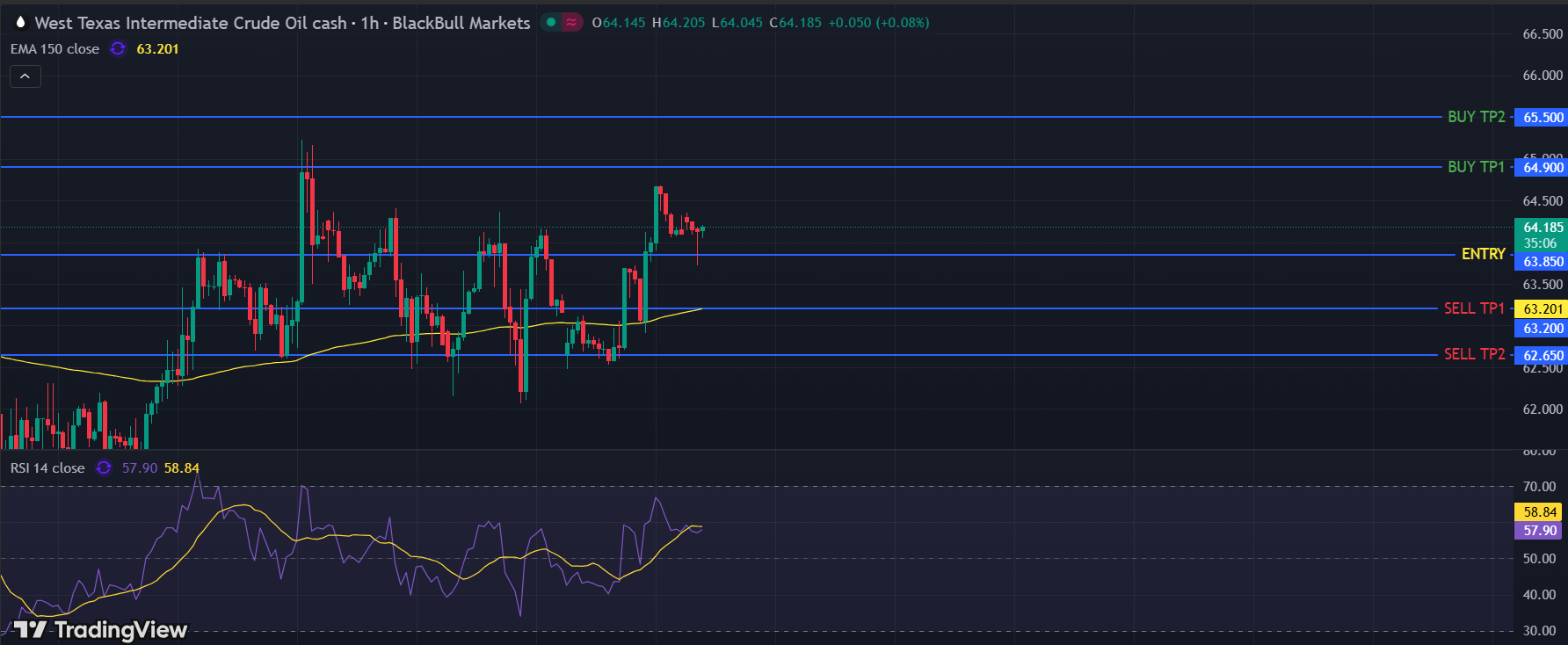This screenshot has height=645, width=1568.
Task: Click the purple refresh icon beside RSI 14
Action: pos(104,468)
